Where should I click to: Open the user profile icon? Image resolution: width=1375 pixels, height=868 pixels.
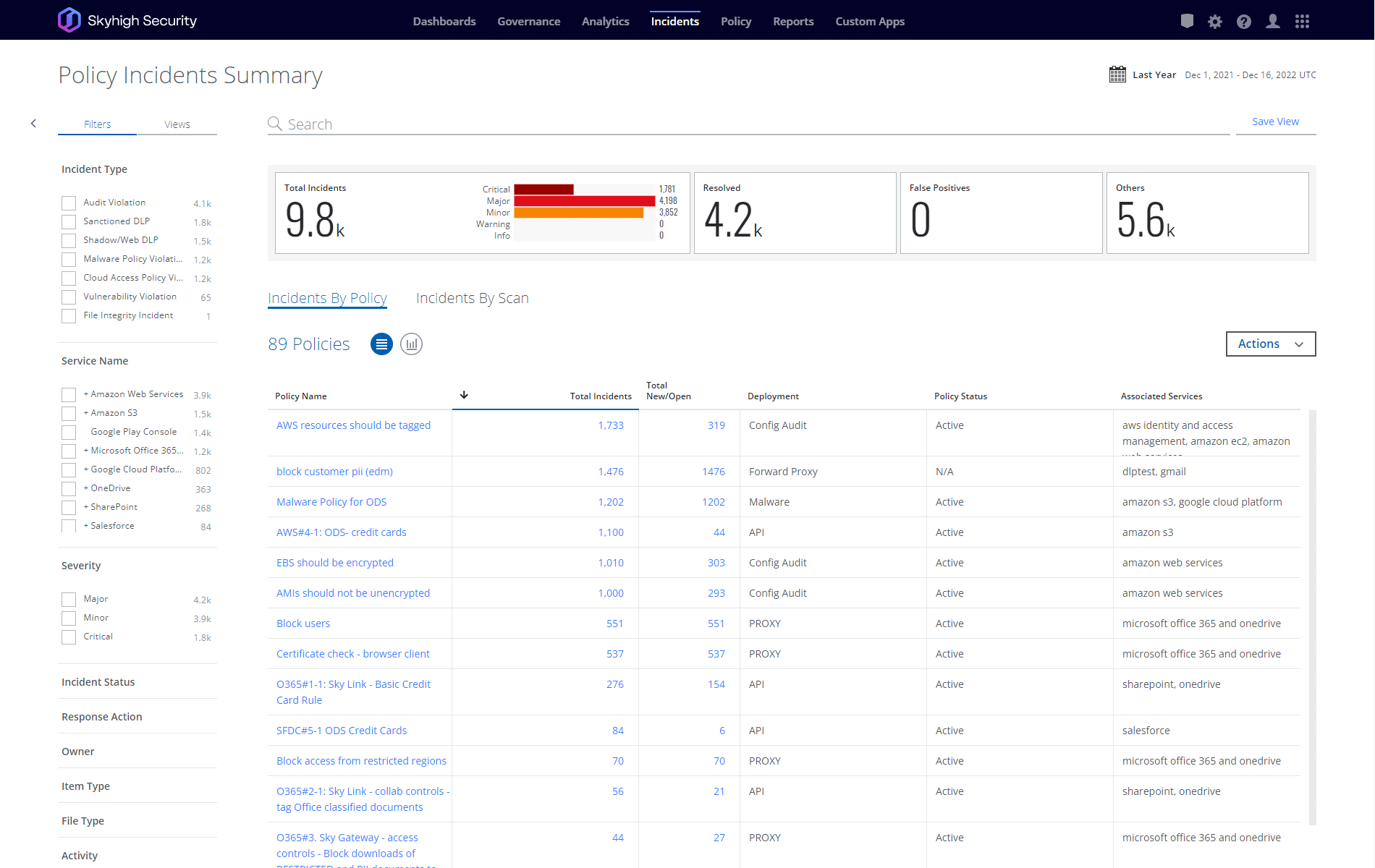(1273, 22)
